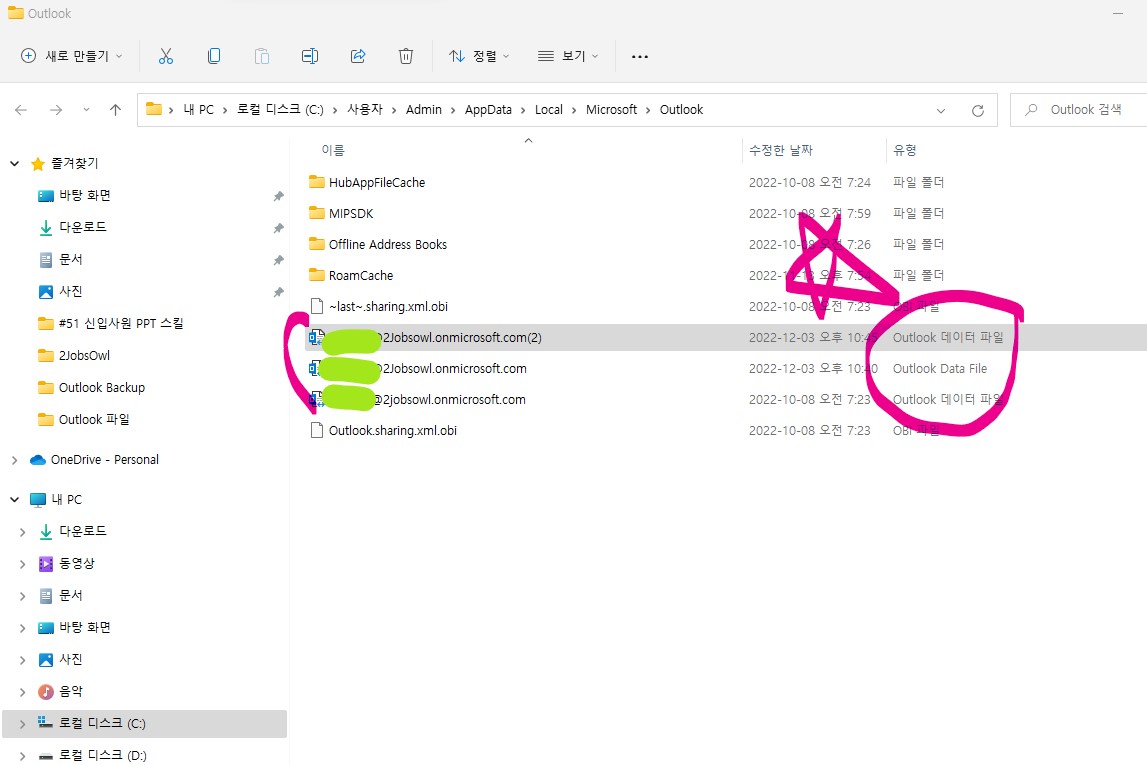
Task: Click the Back navigation arrow
Action: point(20,110)
